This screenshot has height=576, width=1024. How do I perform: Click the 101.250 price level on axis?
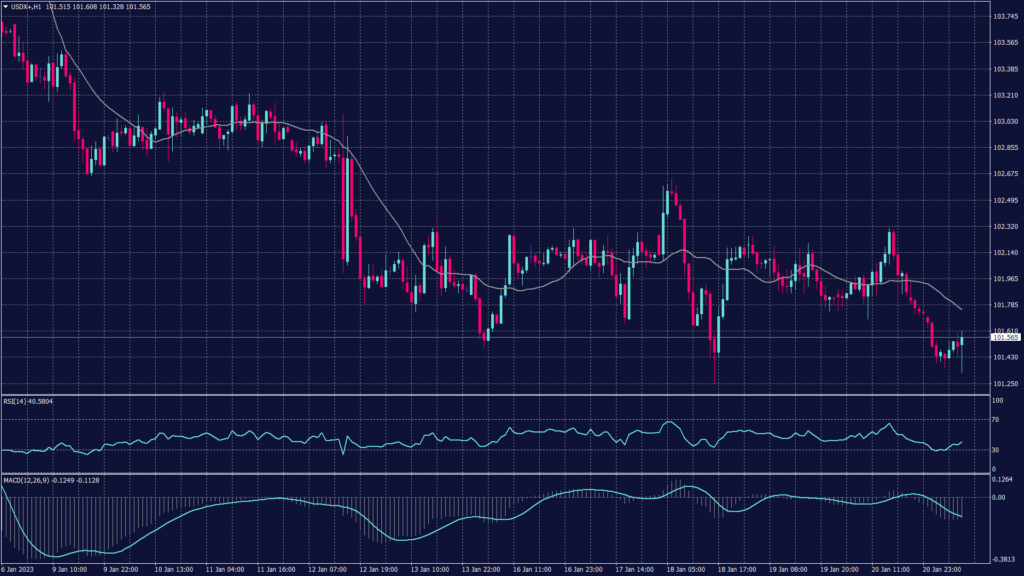pos(1004,383)
